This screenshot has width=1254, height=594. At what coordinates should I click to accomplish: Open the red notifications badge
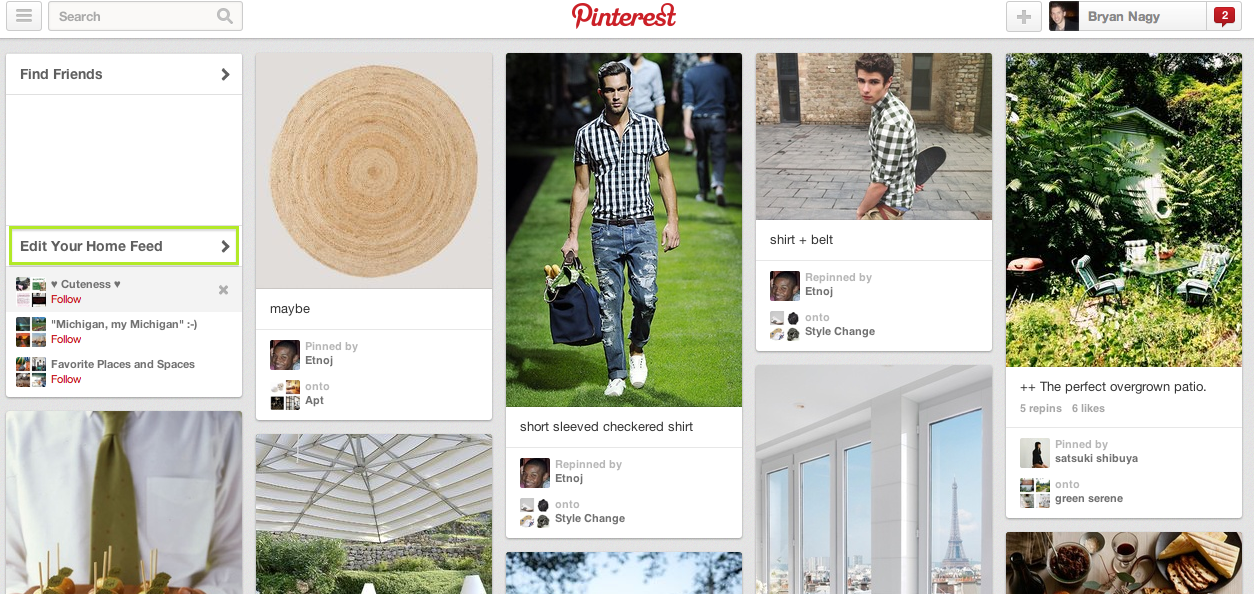click(1223, 15)
